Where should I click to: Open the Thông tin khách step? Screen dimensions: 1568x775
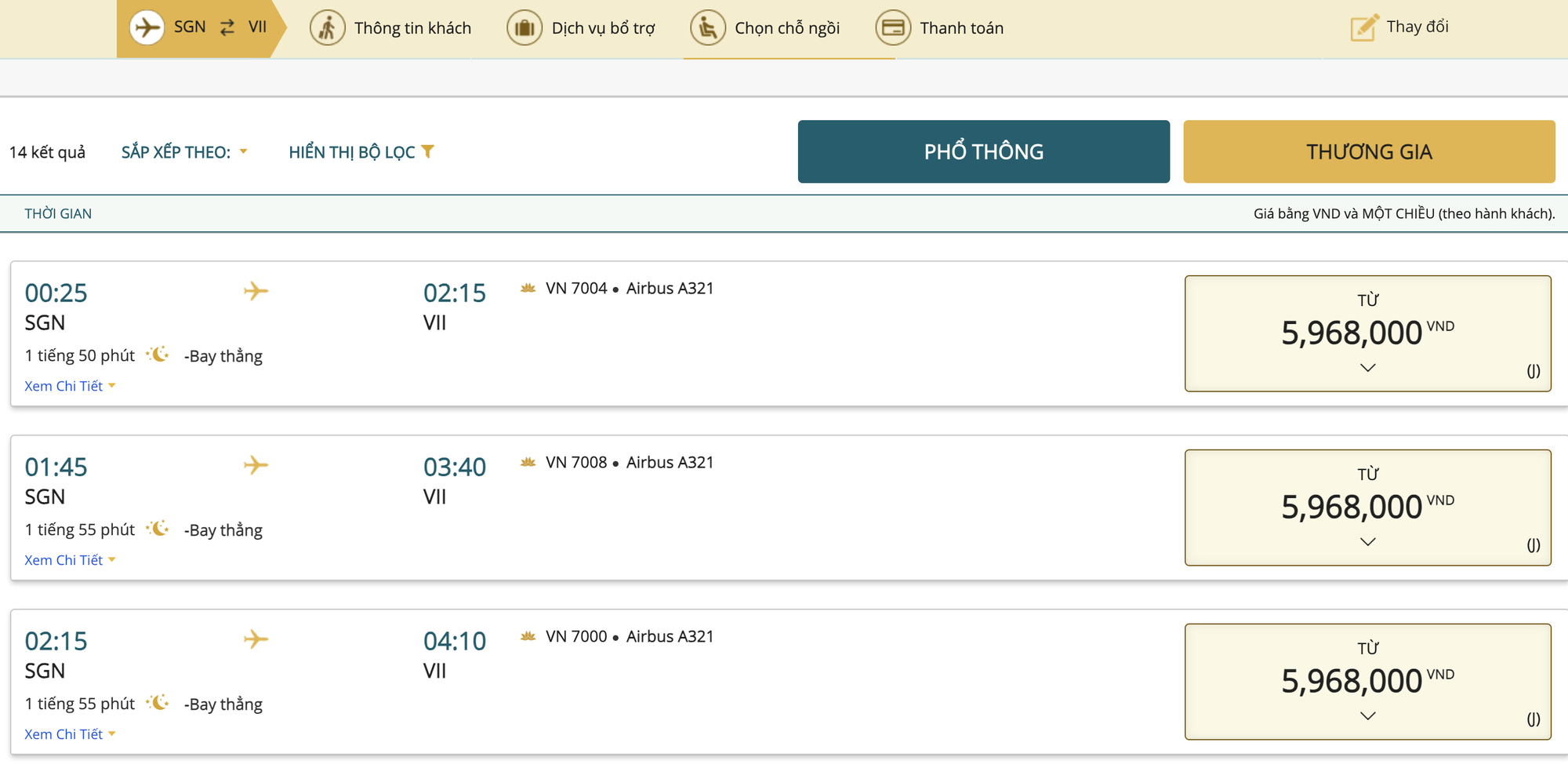391,28
